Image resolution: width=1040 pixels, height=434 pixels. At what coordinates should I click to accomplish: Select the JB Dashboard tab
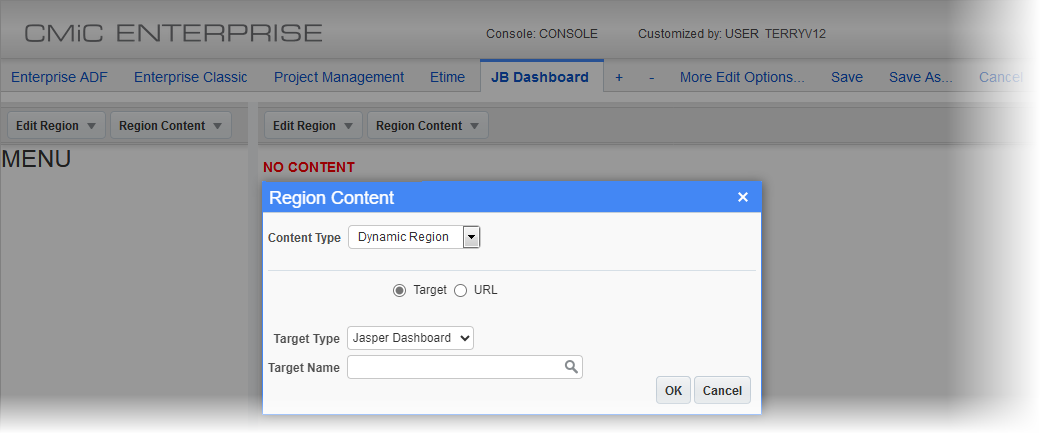click(x=540, y=77)
